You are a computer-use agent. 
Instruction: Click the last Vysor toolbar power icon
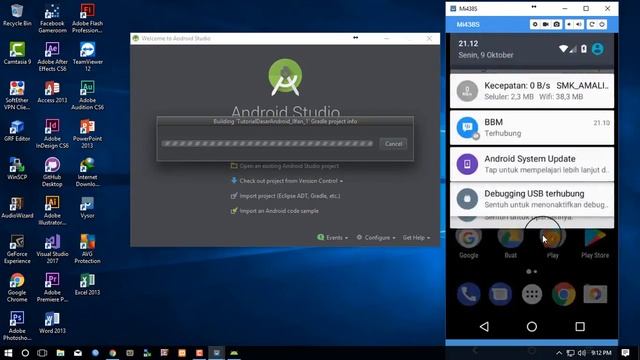click(602, 24)
